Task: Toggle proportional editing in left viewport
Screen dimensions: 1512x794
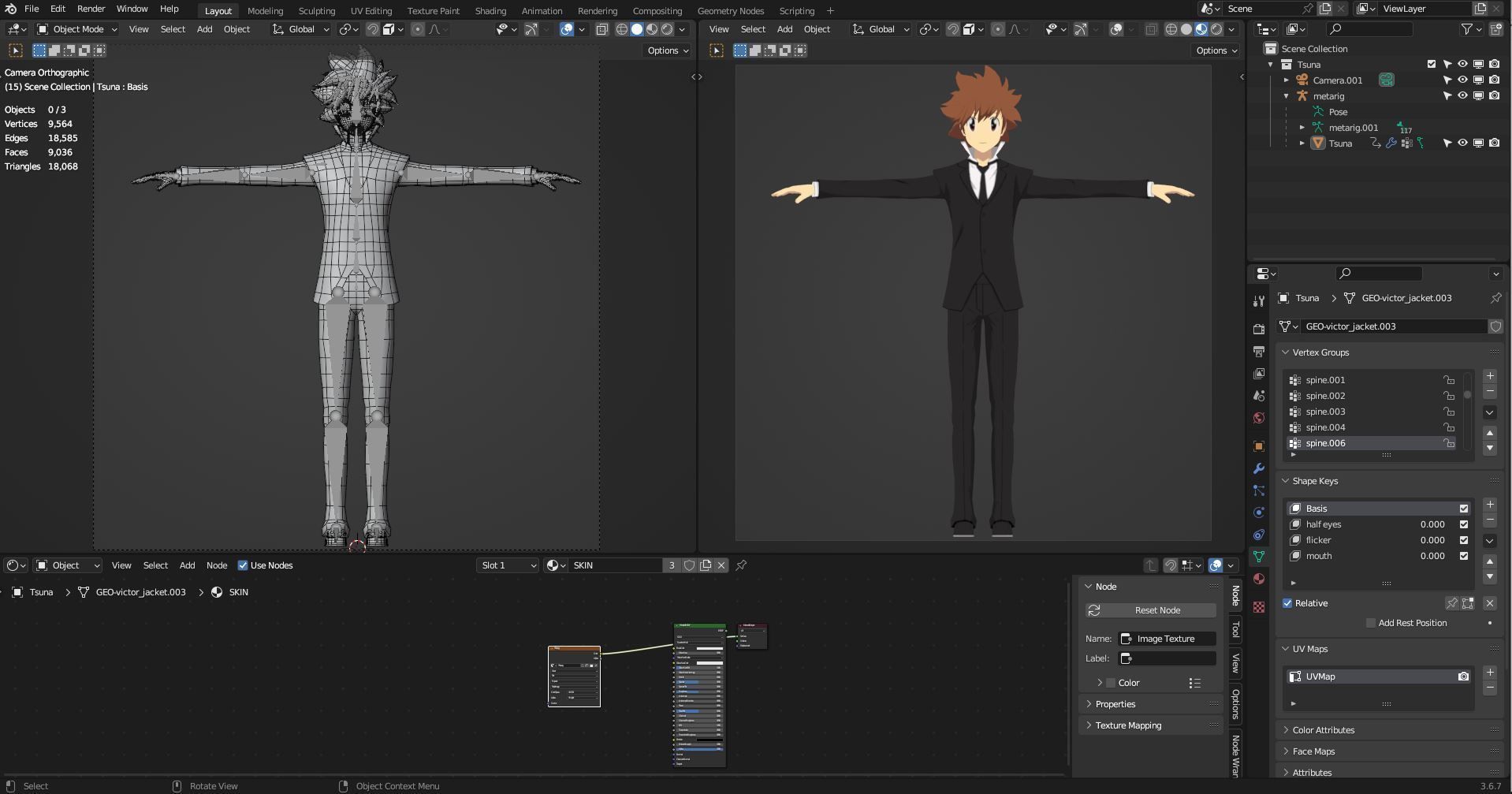Action: (418, 29)
